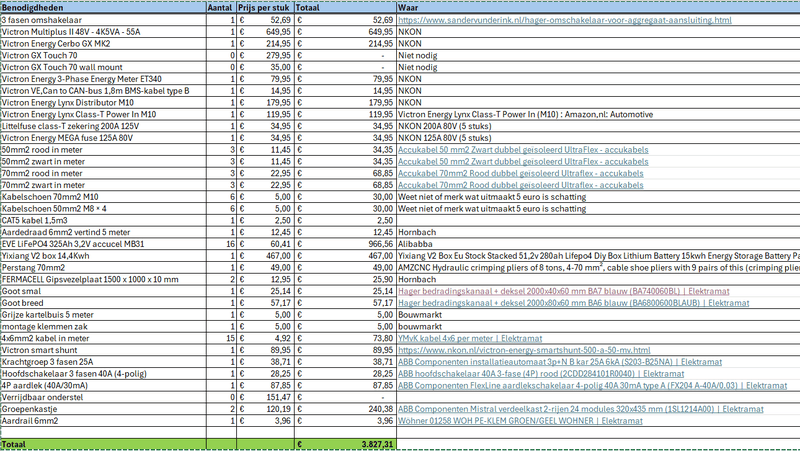The height and width of the screenshot is (451, 800).
Task: Select cell 'Victron VE,Can to CAN-bus 1,8m BMS-kabel type B'
Action: (104, 90)
